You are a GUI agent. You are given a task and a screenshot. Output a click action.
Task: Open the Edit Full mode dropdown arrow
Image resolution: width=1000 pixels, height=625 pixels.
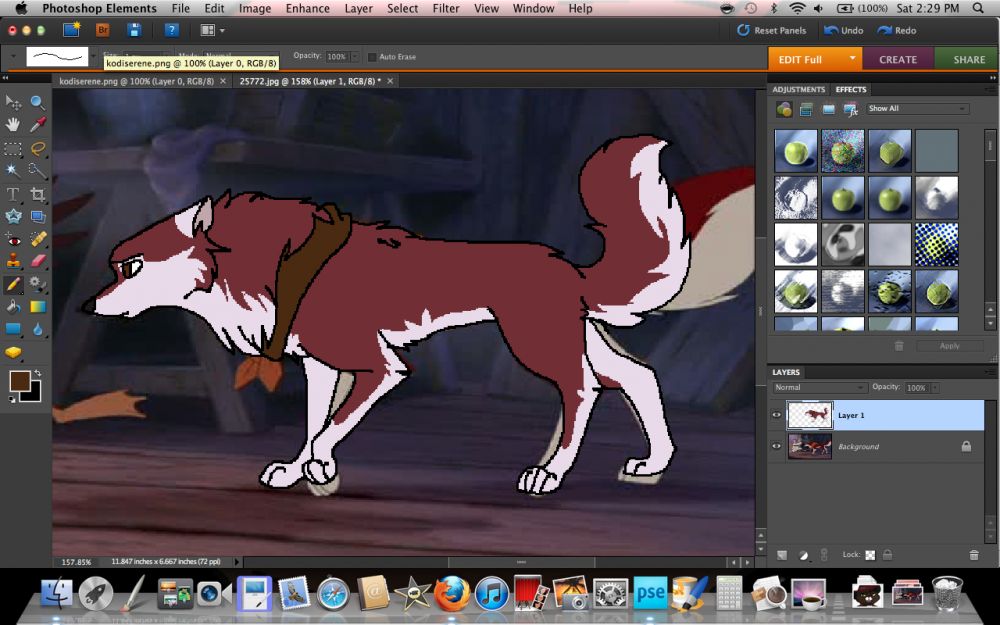tap(852, 58)
